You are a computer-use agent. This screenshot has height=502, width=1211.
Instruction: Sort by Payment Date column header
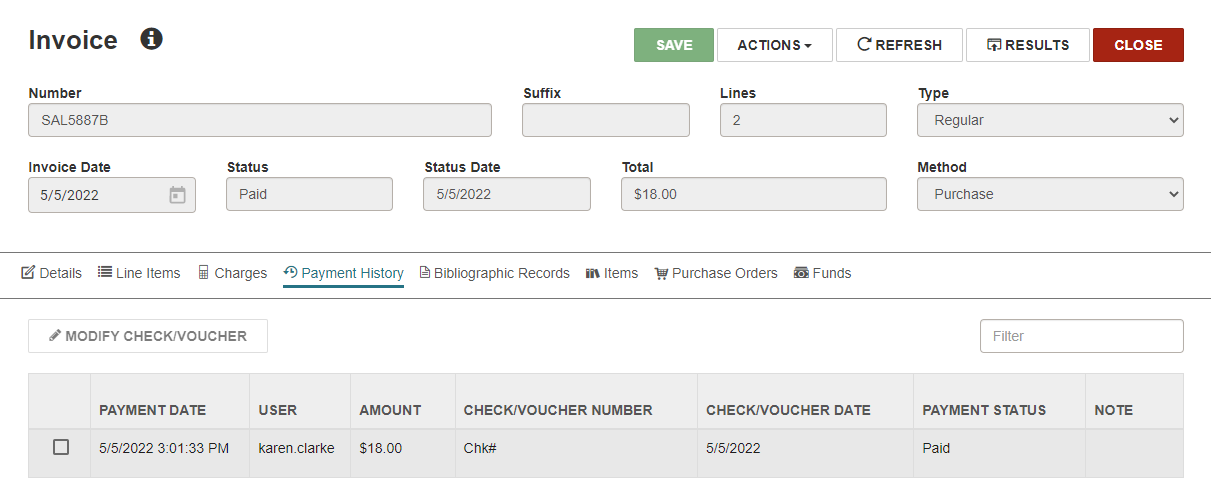[153, 410]
